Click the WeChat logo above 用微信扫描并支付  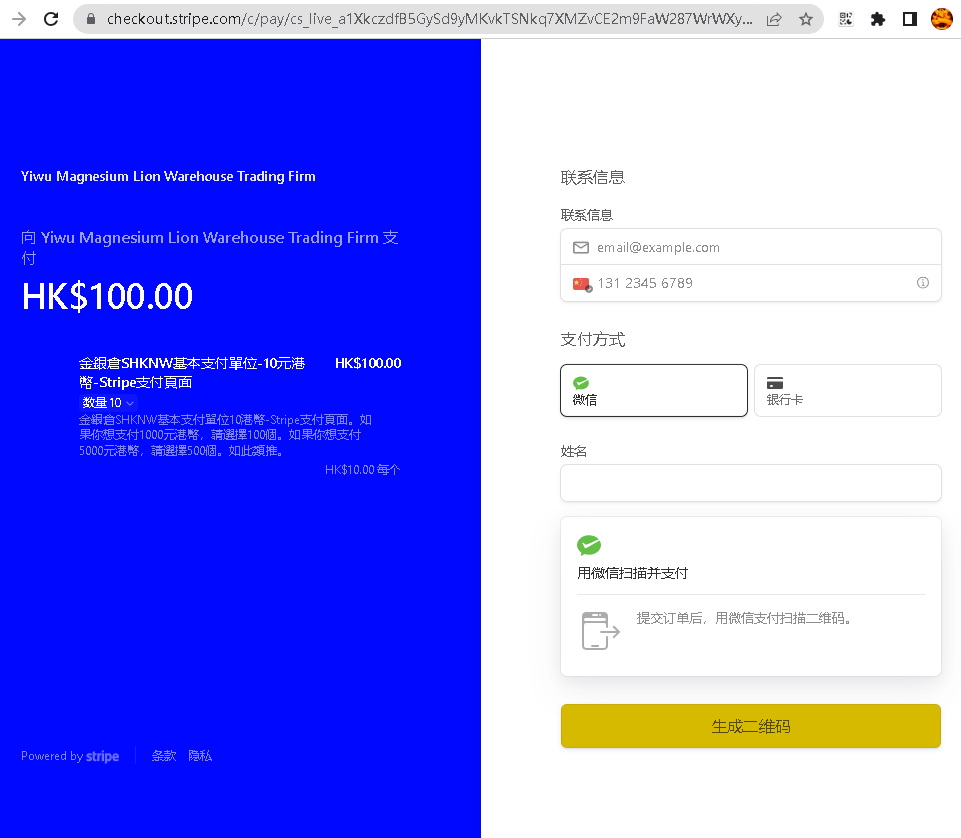[589, 545]
